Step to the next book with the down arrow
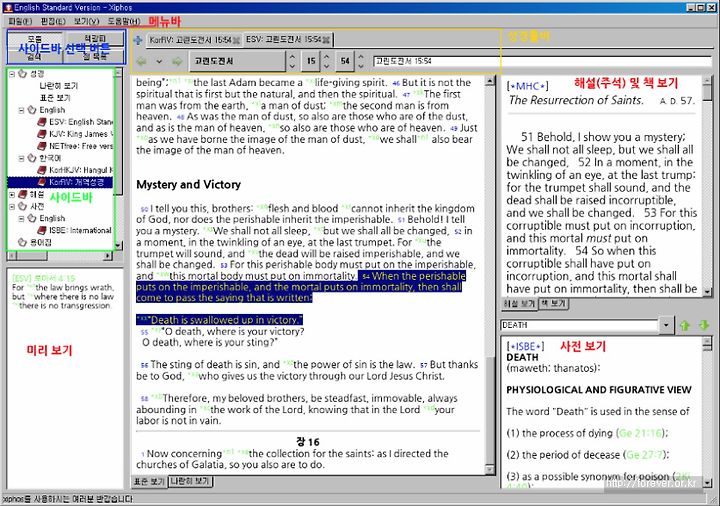 292,66
